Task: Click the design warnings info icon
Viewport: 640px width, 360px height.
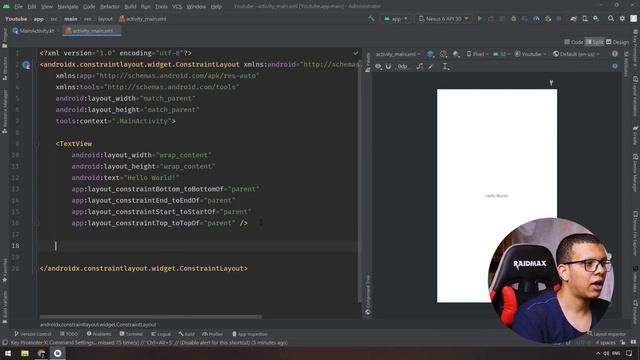Action: (615, 54)
